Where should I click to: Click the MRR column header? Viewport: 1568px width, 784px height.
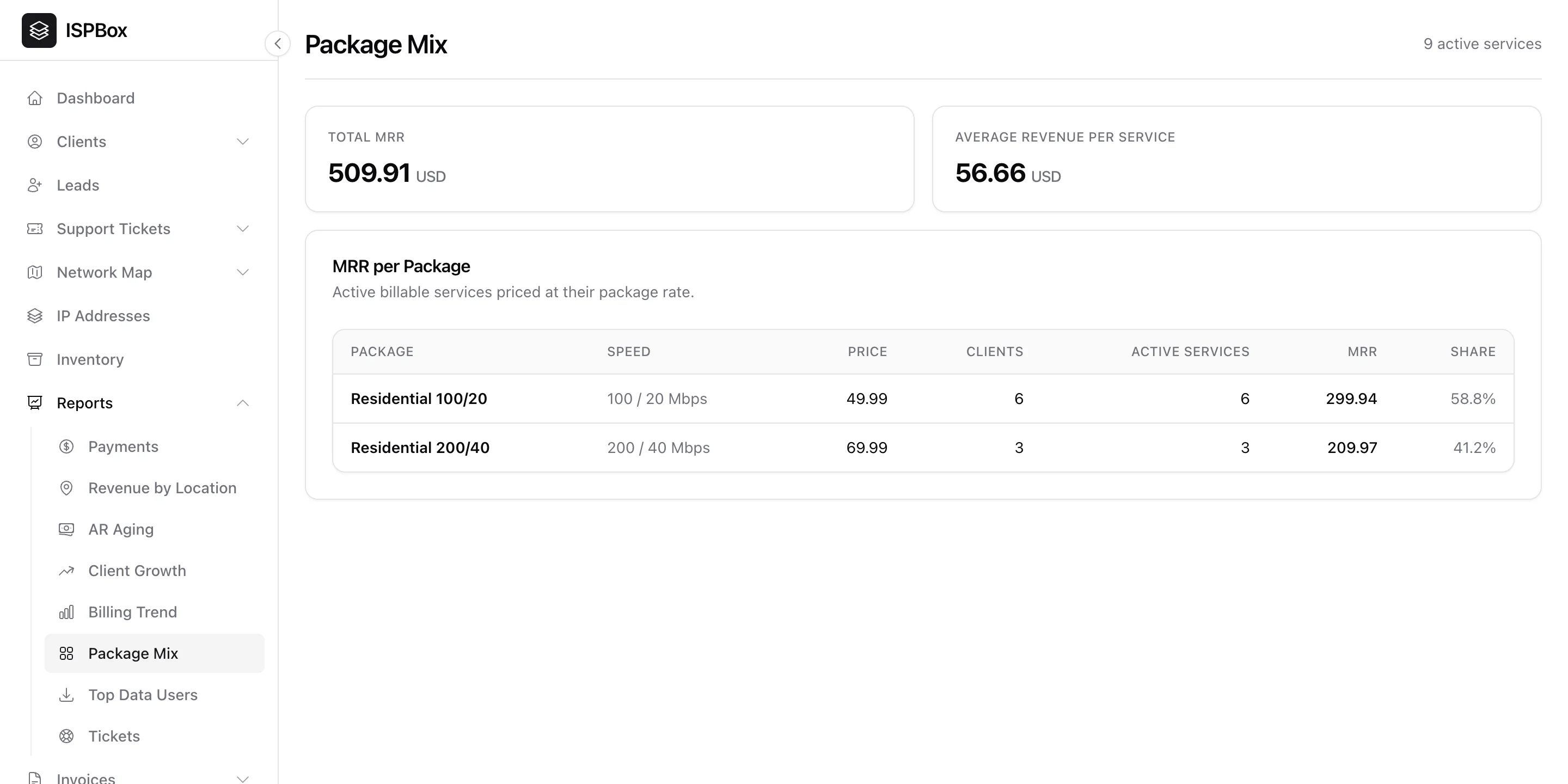(x=1362, y=352)
